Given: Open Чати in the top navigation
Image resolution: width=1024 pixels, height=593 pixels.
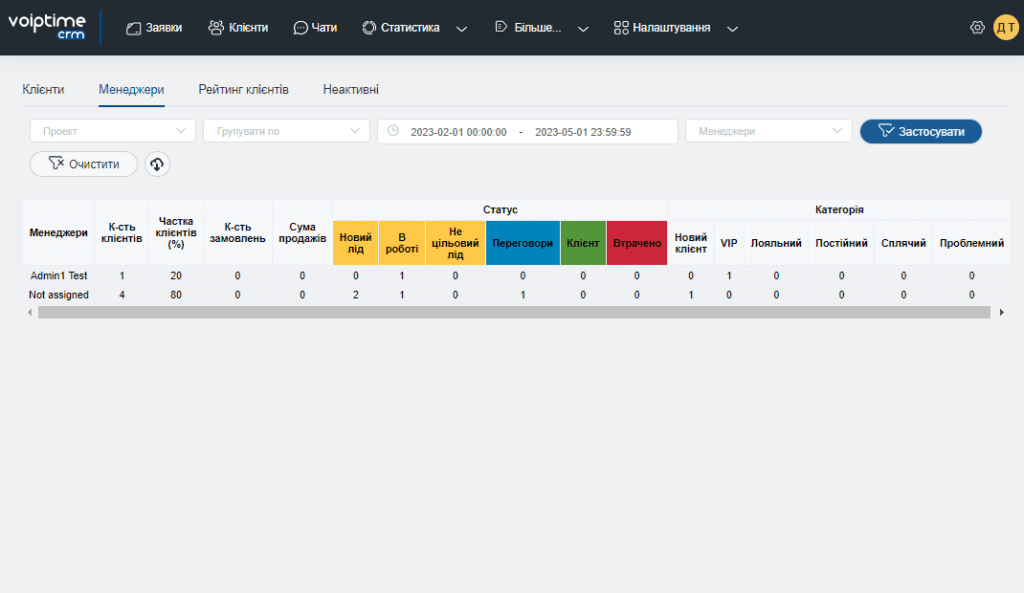Looking at the screenshot, I should (x=315, y=27).
